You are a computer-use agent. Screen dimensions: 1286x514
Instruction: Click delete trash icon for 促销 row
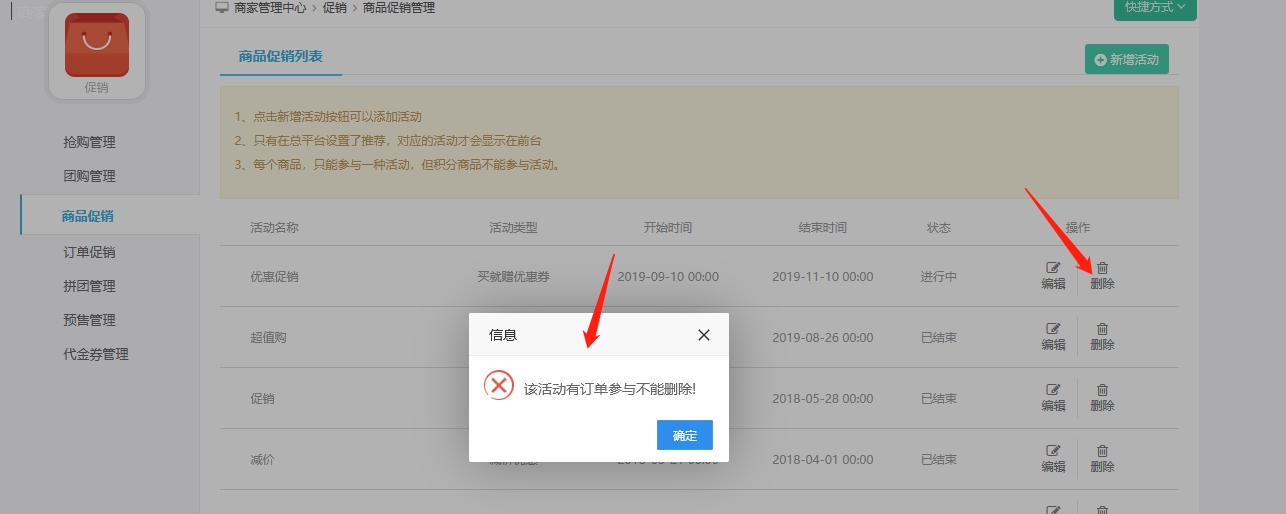(x=1102, y=390)
